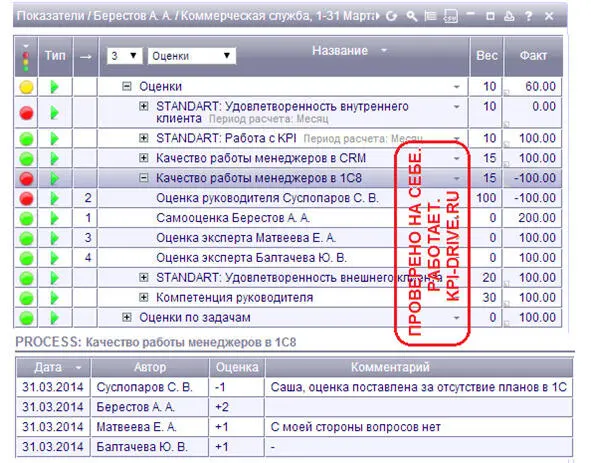
Task: Click the comment starting with Саша, оценка поставлена
Action: point(419,387)
